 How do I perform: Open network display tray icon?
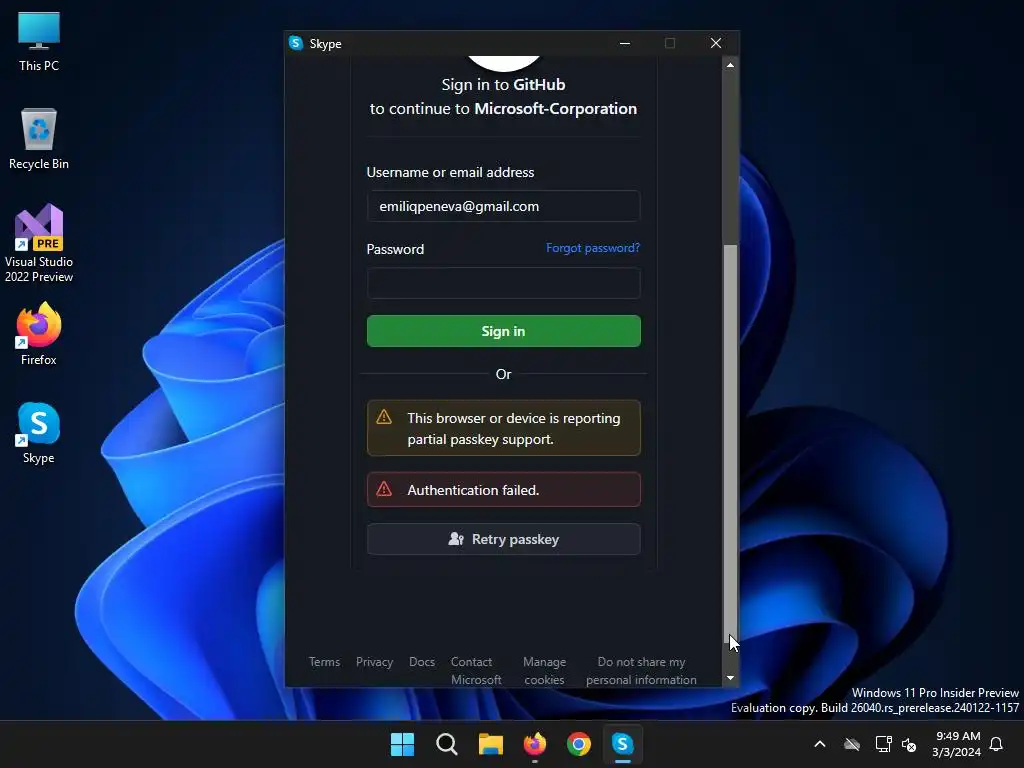(883, 744)
